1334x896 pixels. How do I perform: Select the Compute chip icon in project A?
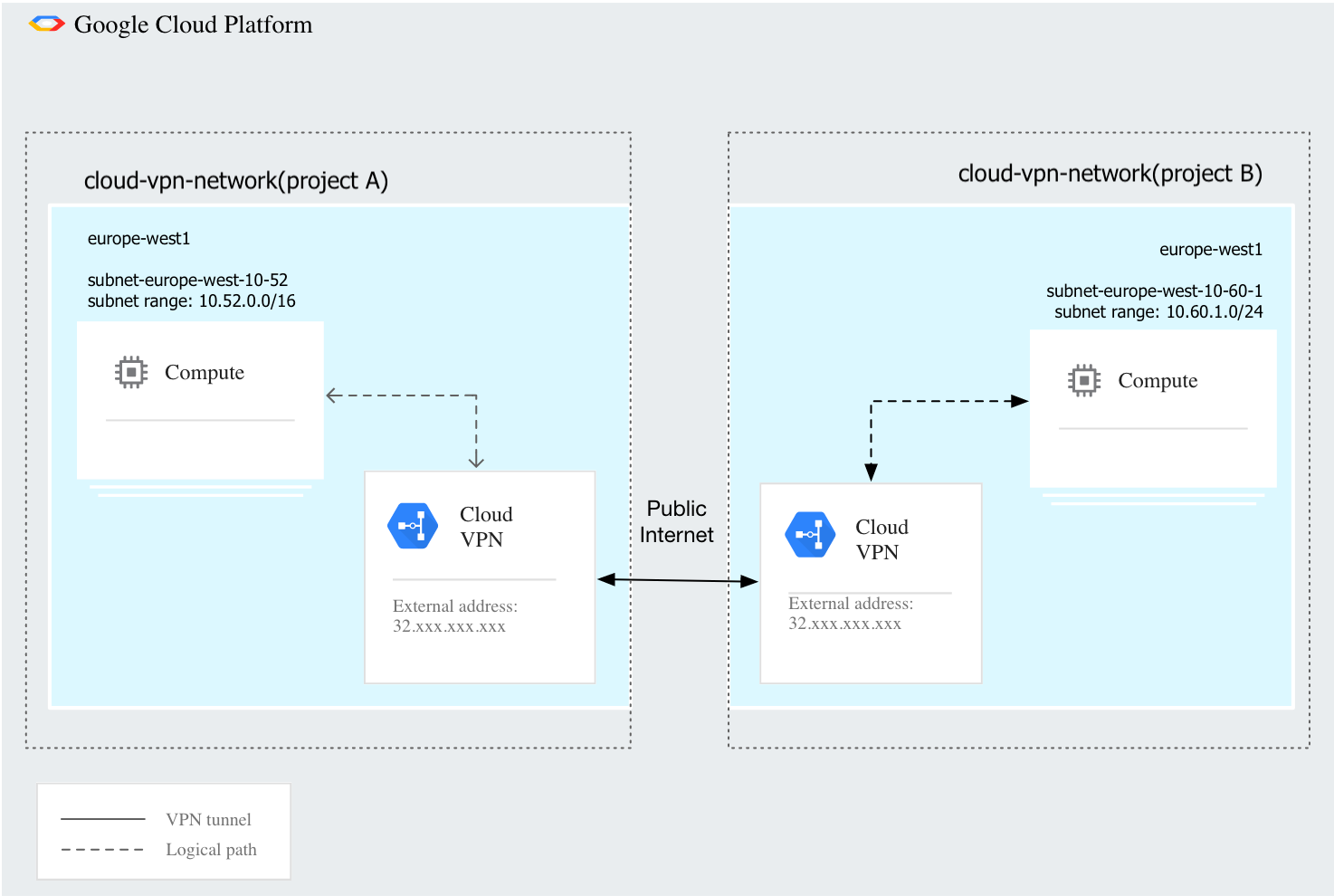tap(131, 372)
